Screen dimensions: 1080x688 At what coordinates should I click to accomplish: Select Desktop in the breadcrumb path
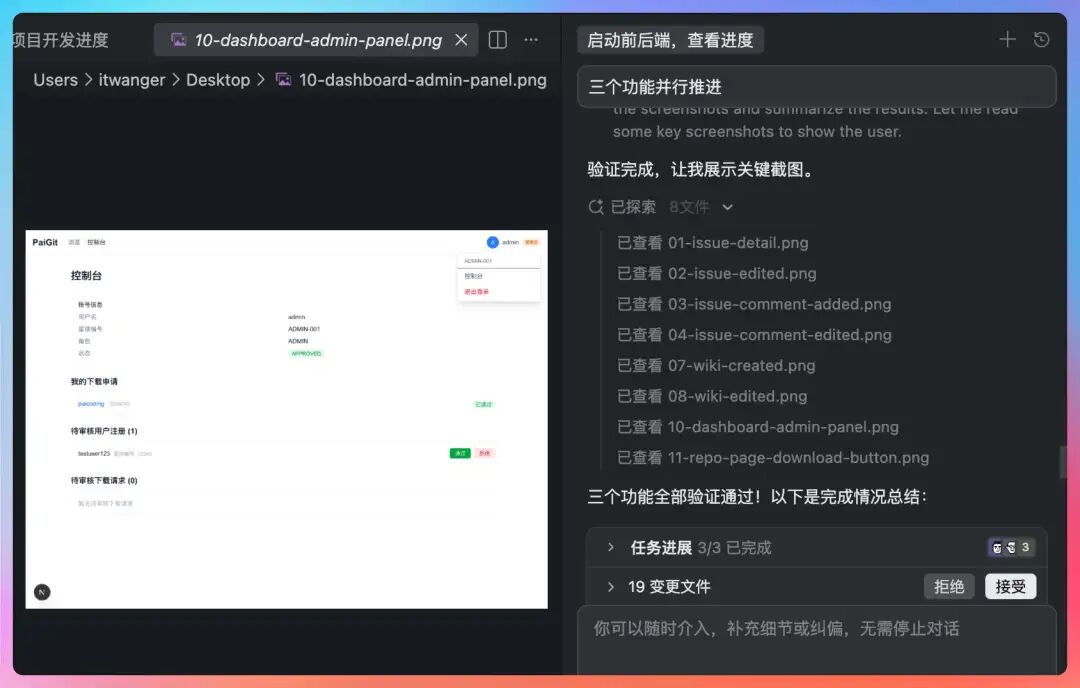click(218, 80)
